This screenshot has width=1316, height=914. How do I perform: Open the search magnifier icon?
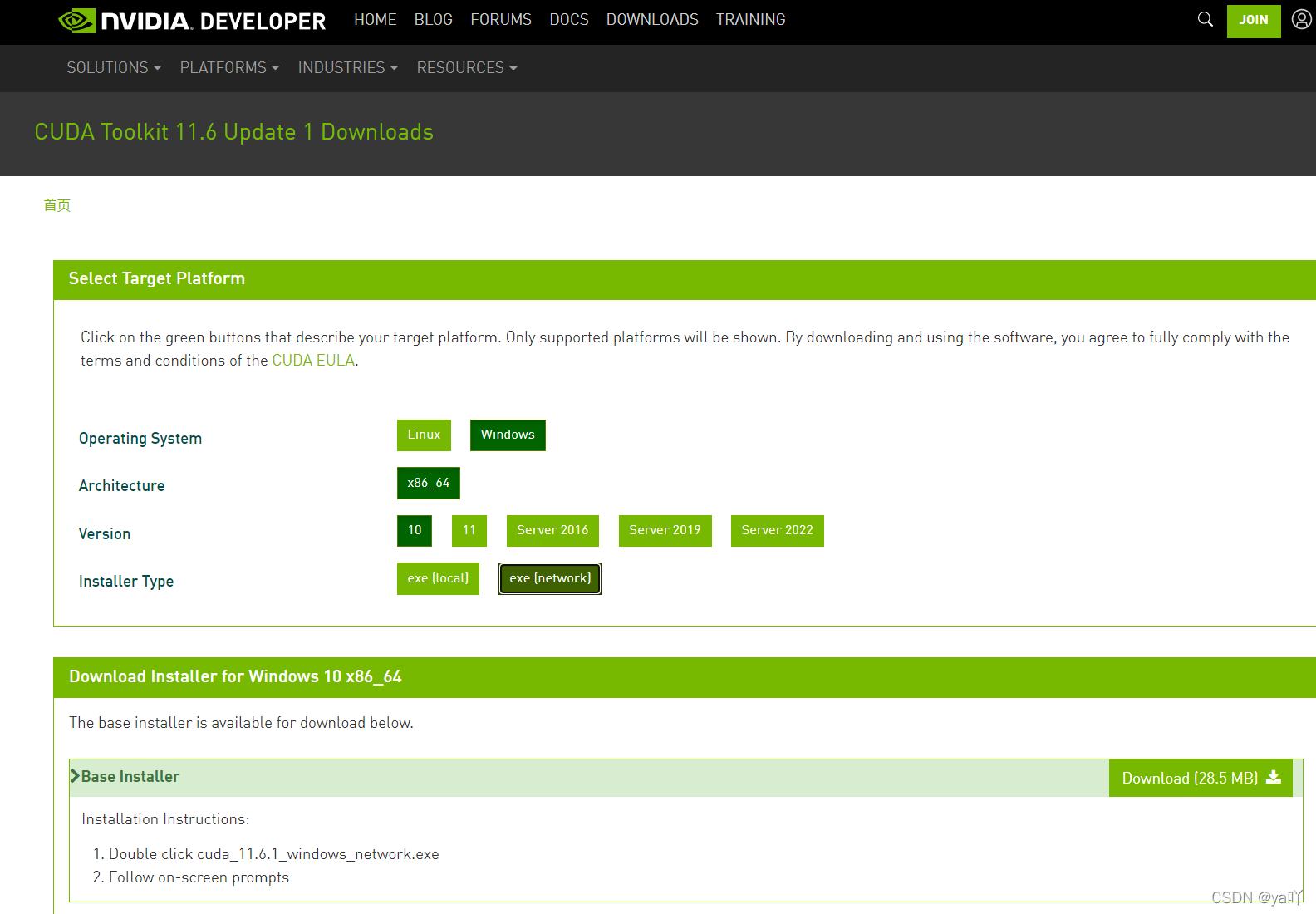[1205, 19]
